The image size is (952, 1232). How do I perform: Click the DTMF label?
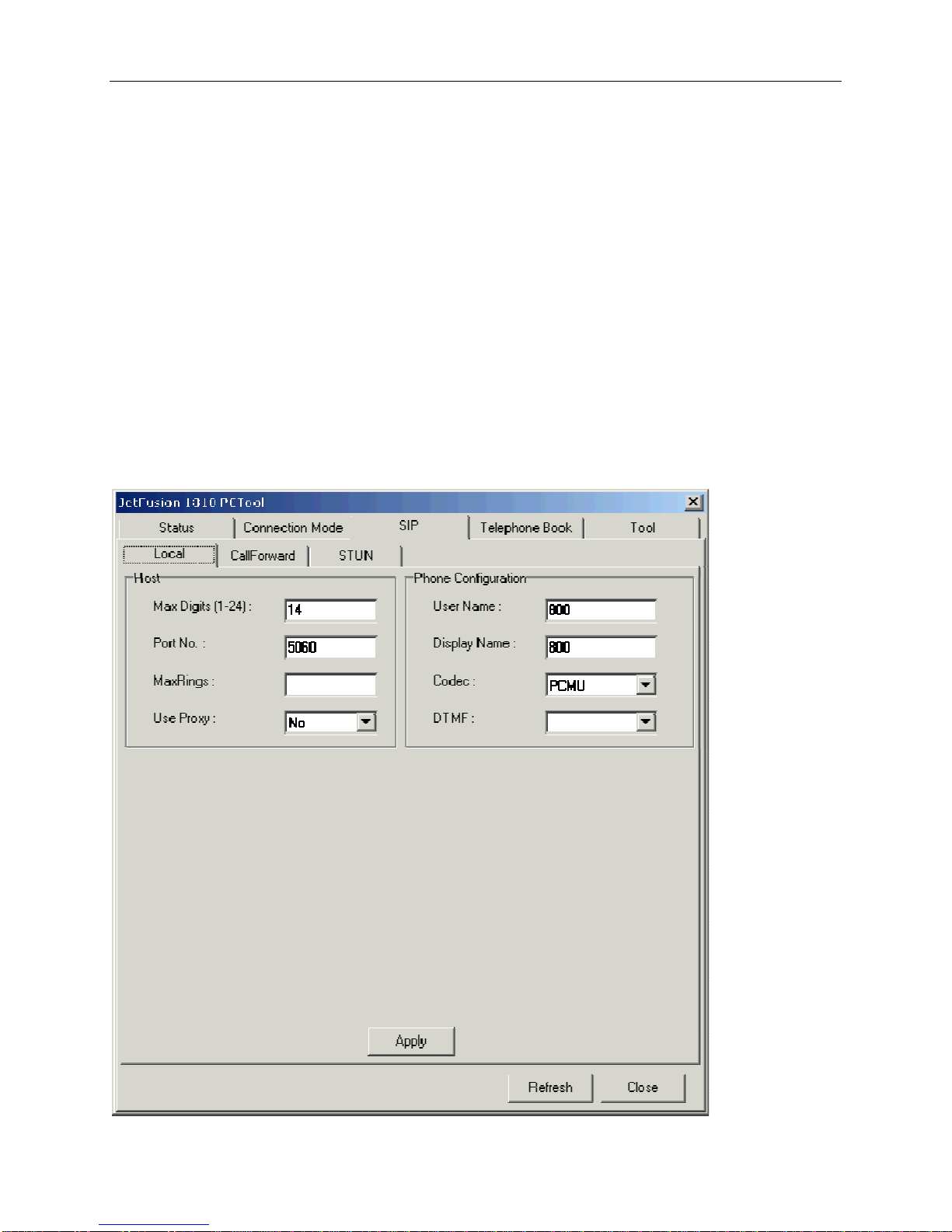(453, 718)
